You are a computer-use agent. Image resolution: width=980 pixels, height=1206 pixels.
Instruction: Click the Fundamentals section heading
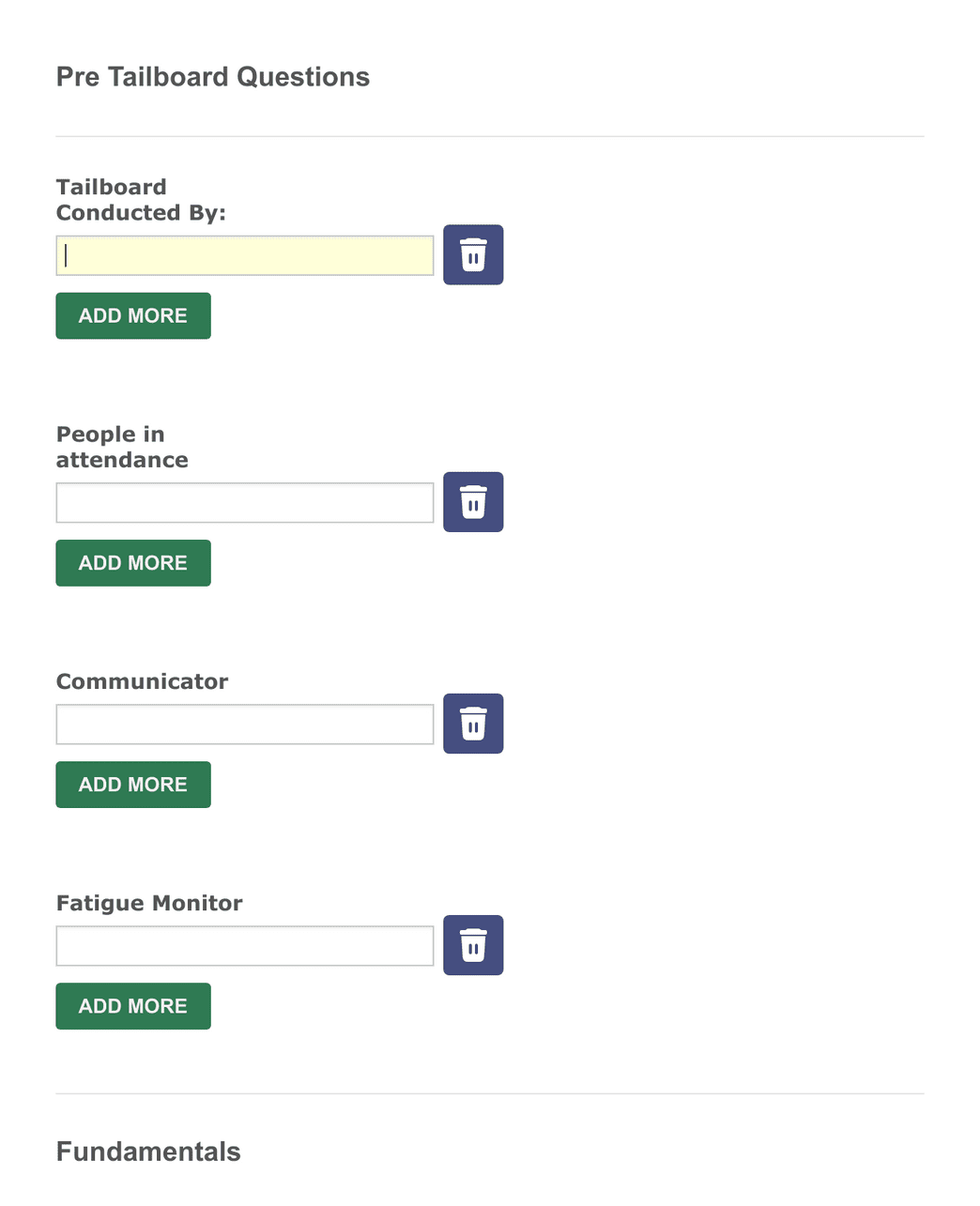click(x=147, y=1151)
